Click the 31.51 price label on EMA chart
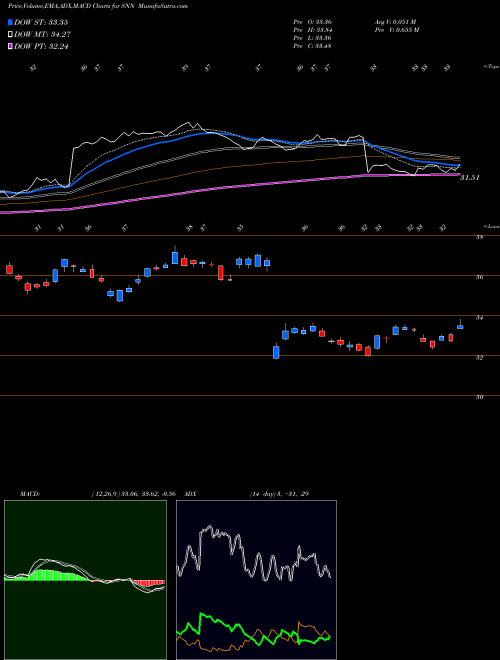The height and width of the screenshot is (660, 500). (x=470, y=178)
